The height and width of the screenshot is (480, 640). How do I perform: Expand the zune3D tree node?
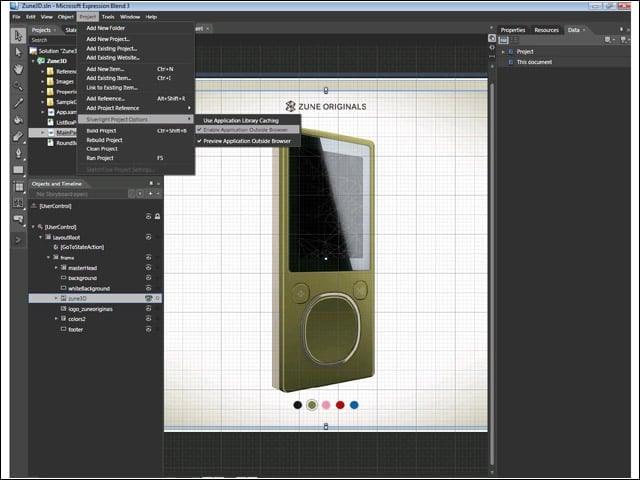coord(56,298)
